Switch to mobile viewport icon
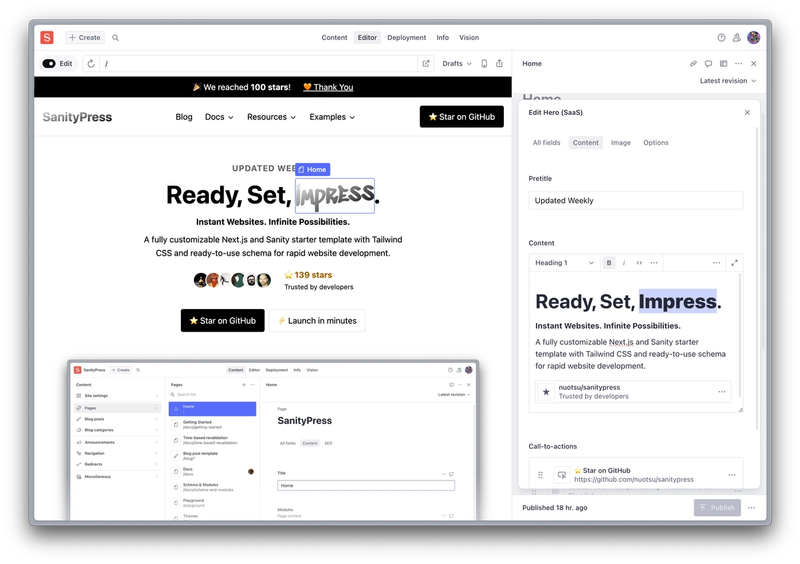The image size is (800, 564). click(484, 64)
